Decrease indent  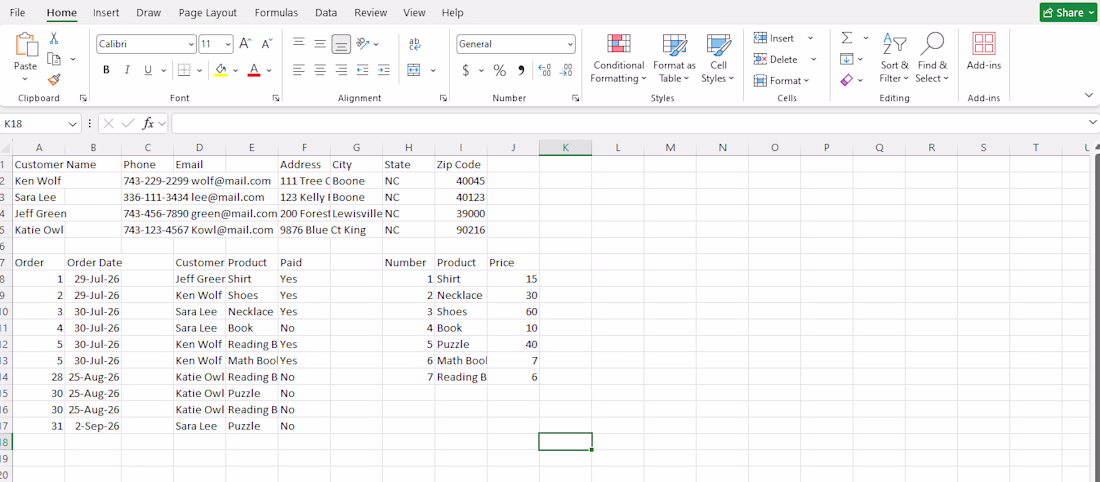[x=363, y=70]
